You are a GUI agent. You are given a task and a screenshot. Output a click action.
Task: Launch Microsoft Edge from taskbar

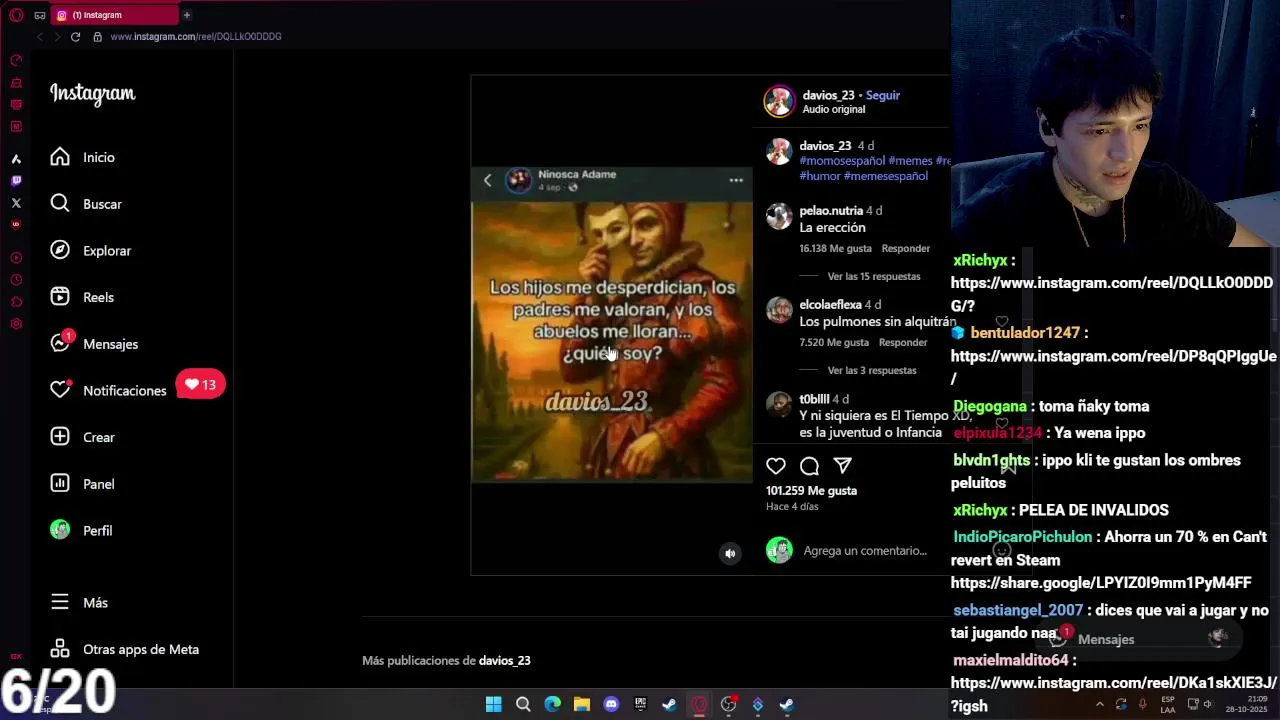pyautogui.click(x=552, y=704)
